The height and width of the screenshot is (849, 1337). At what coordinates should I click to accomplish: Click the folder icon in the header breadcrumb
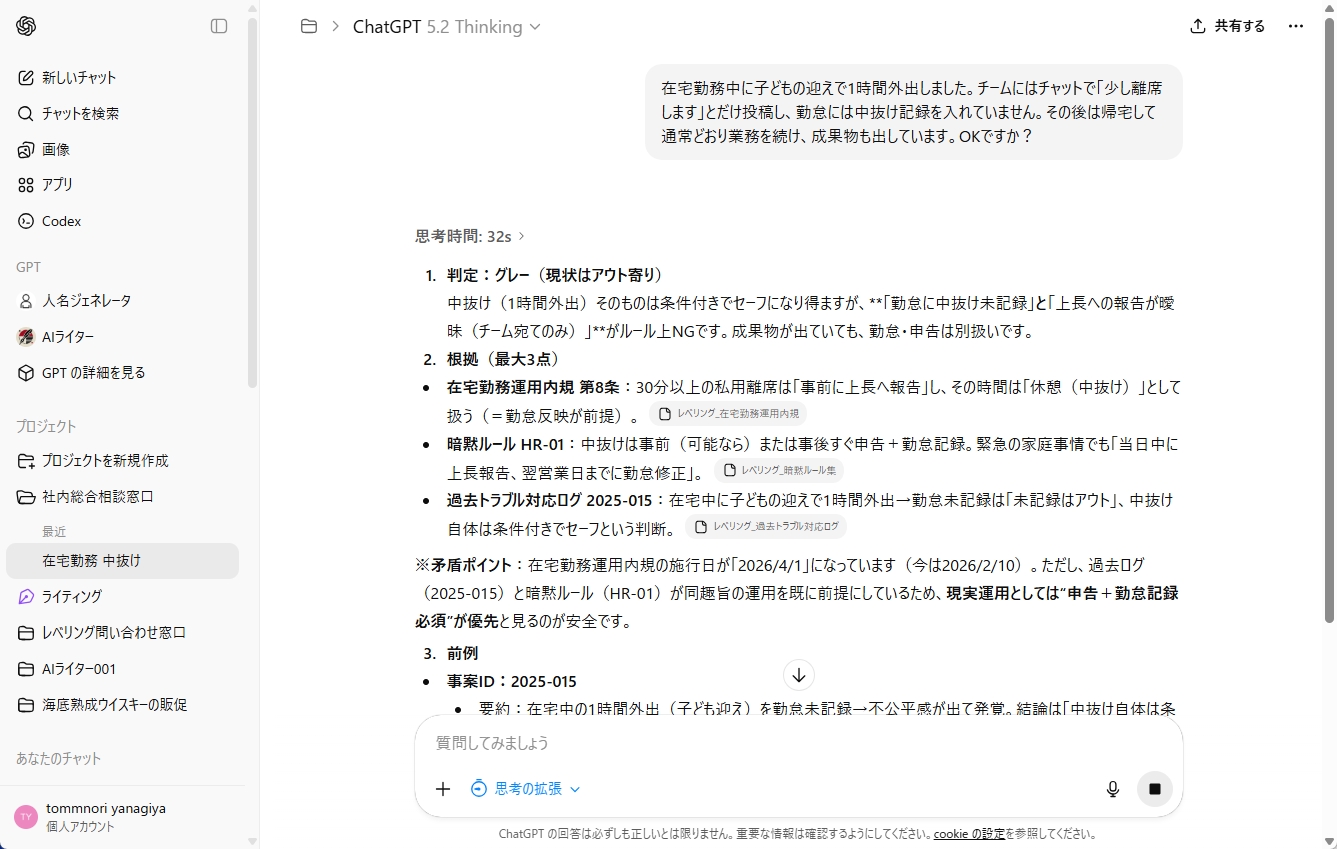tap(309, 27)
